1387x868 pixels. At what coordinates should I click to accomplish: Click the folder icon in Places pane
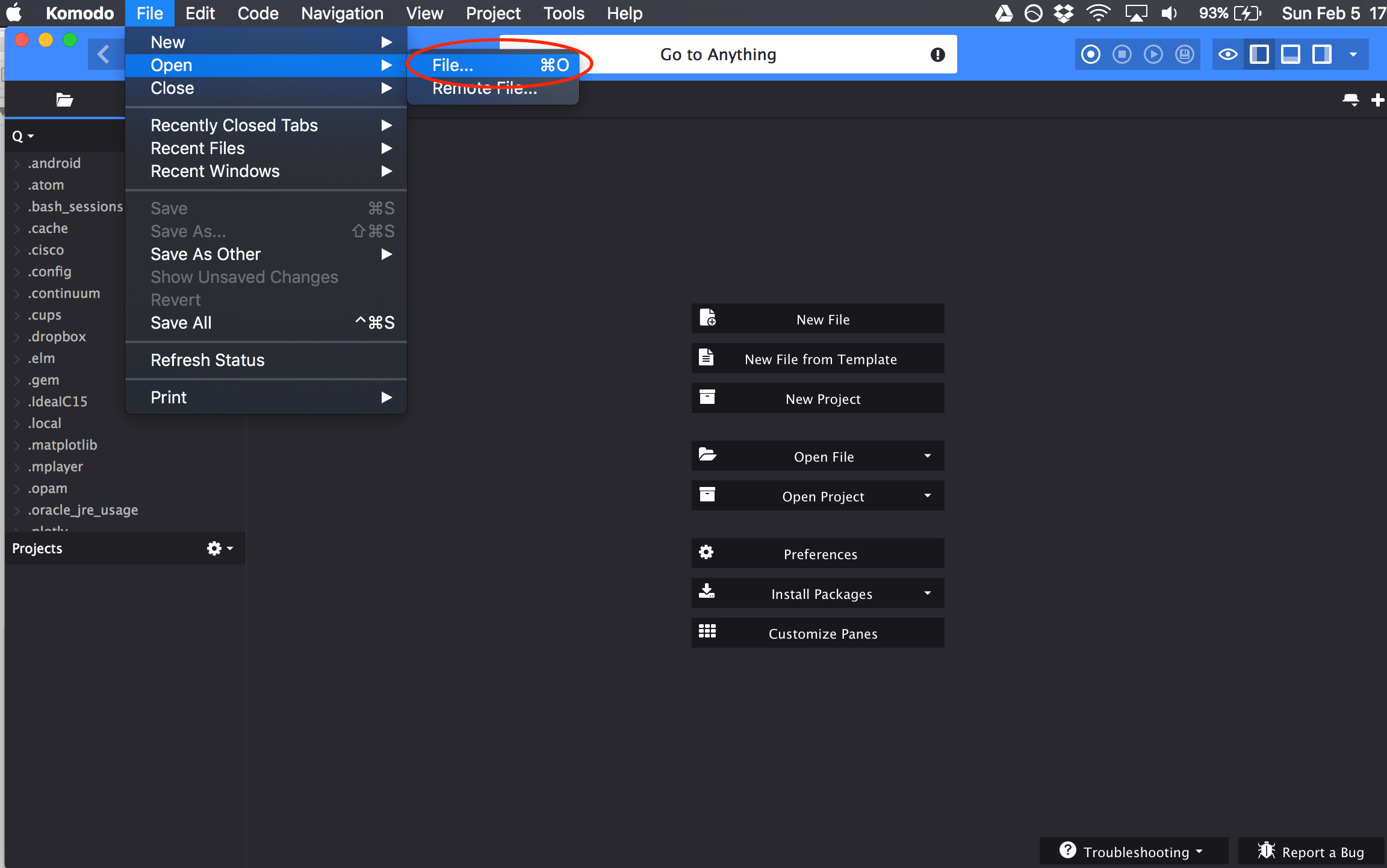pos(64,99)
